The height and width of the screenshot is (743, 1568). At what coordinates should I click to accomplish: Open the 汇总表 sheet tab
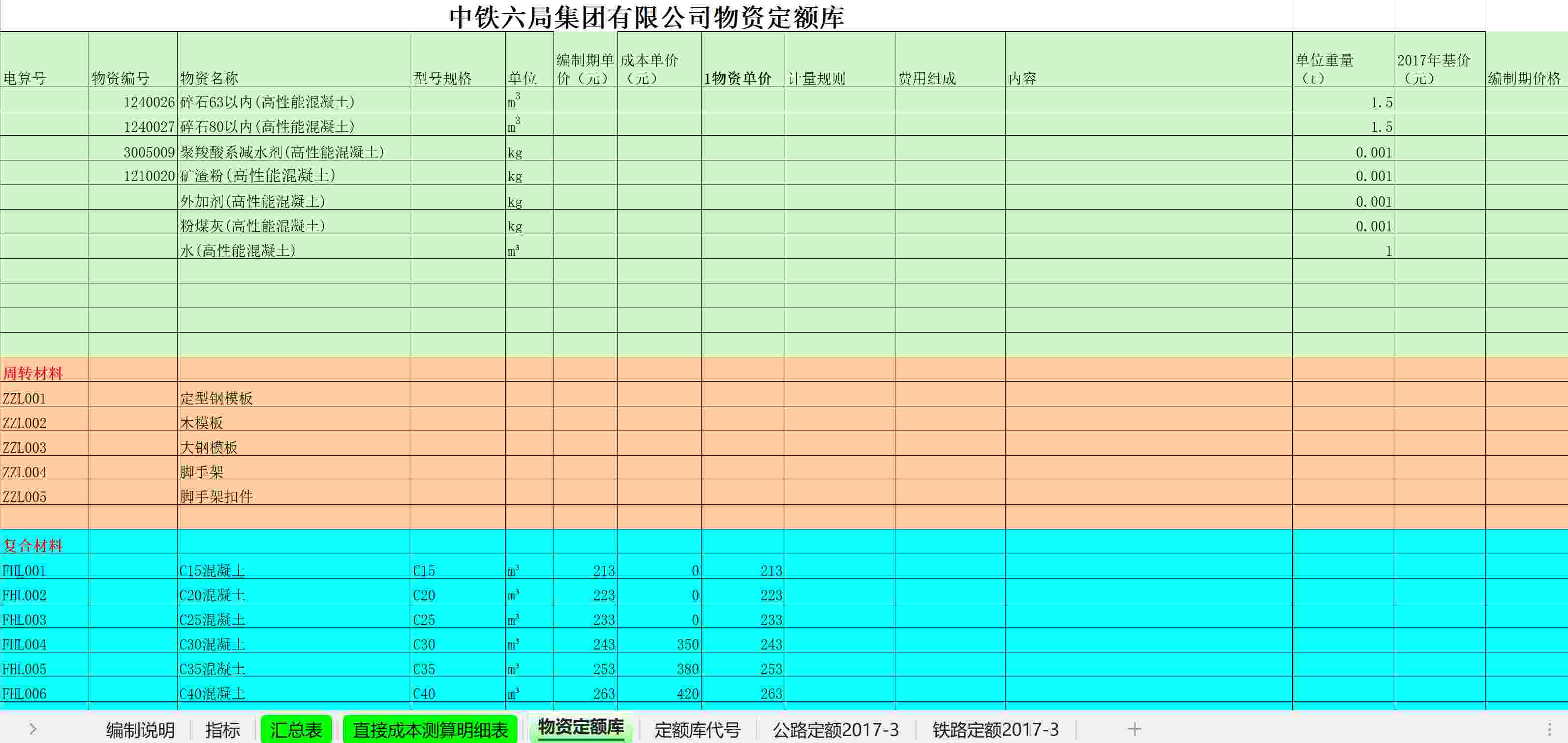pos(296,729)
